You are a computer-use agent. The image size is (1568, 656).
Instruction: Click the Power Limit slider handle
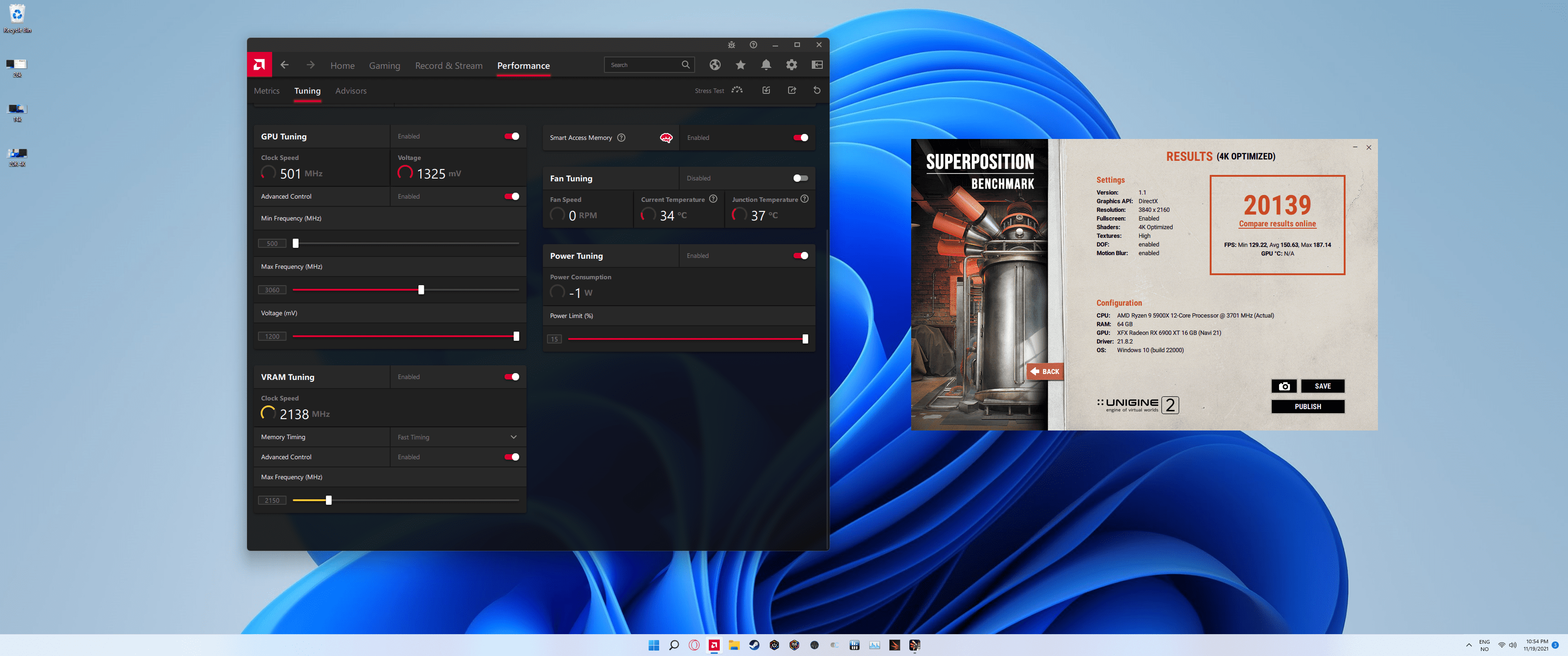pos(805,339)
